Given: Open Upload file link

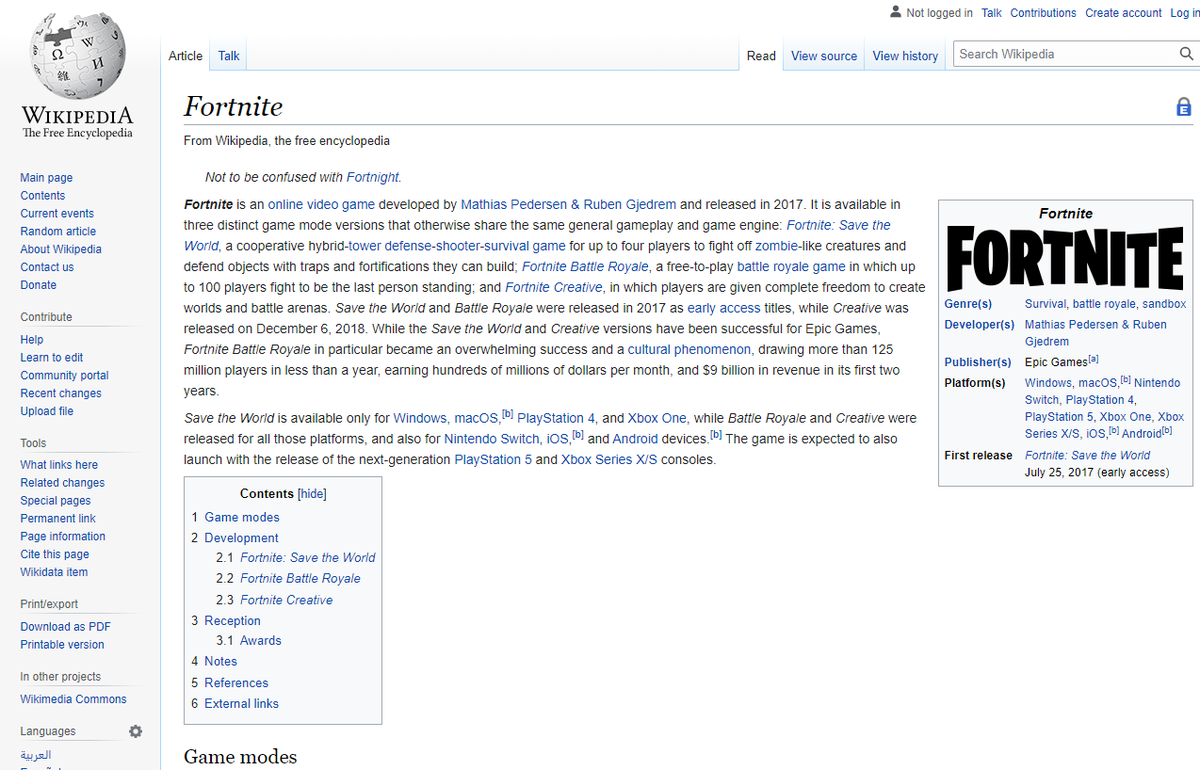Looking at the screenshot, I should tap(47, 412).
